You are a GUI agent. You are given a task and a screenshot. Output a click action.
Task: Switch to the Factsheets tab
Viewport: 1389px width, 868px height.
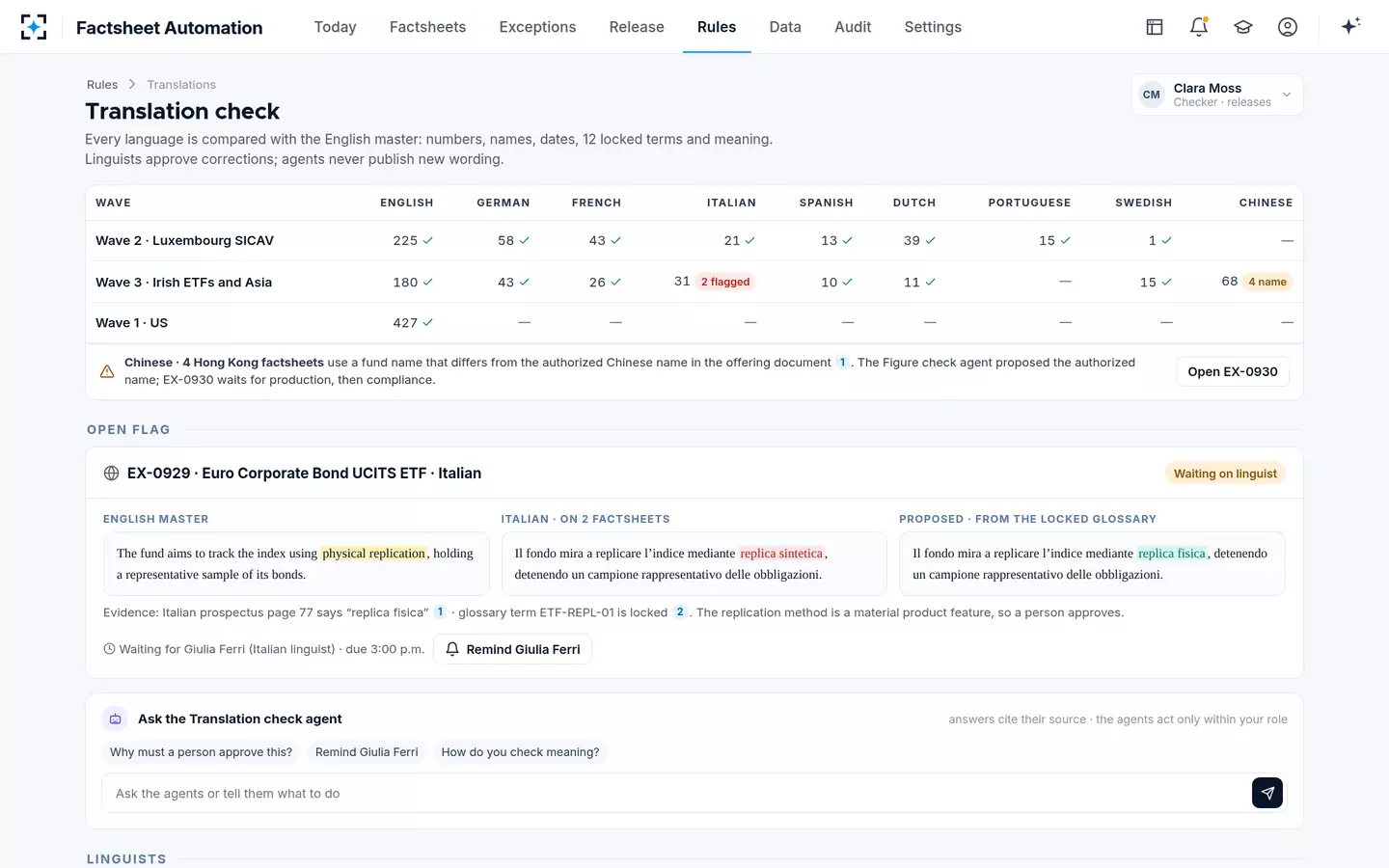point(427,27)
